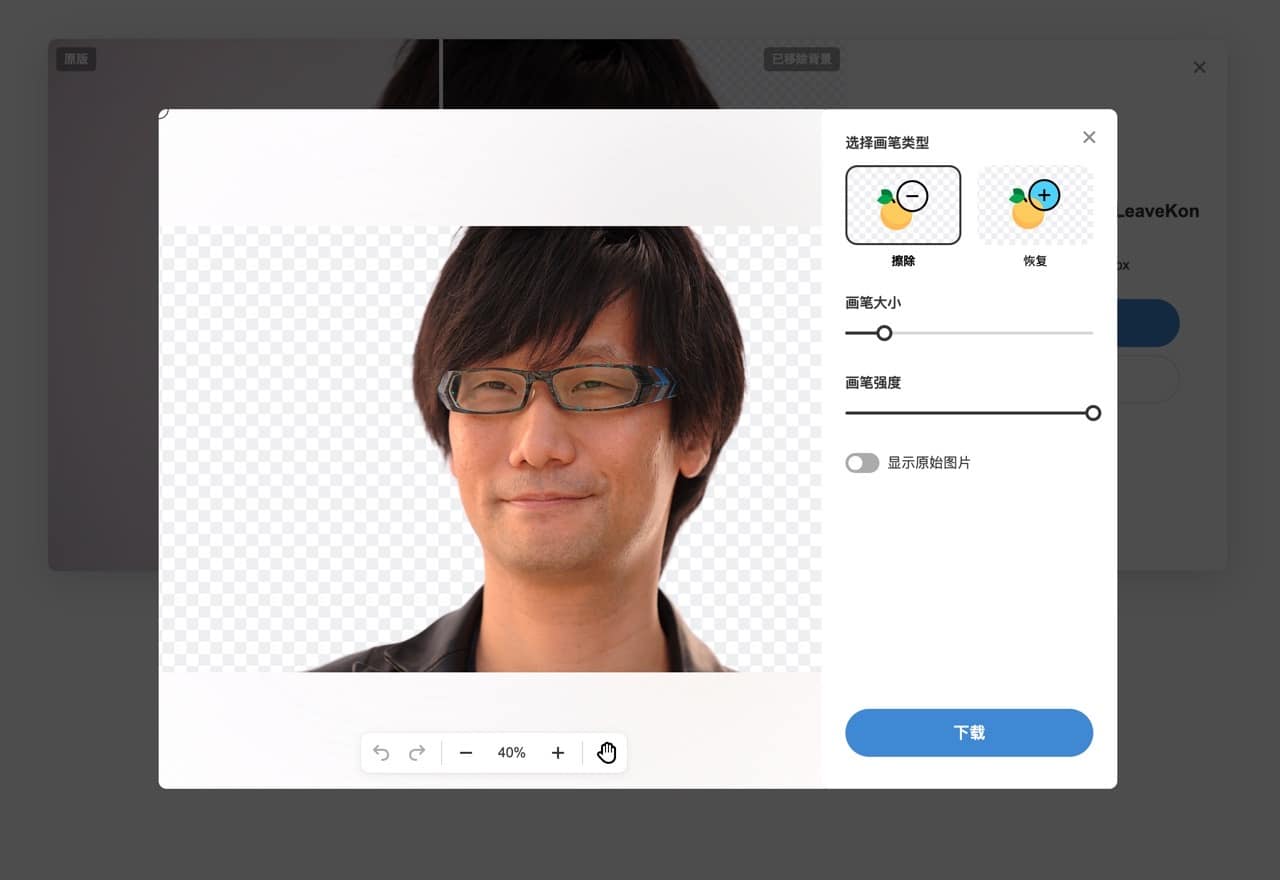Toggle 显示原始图片 switch
This screenshot has height=880, width=1280.
click(862, 463)
